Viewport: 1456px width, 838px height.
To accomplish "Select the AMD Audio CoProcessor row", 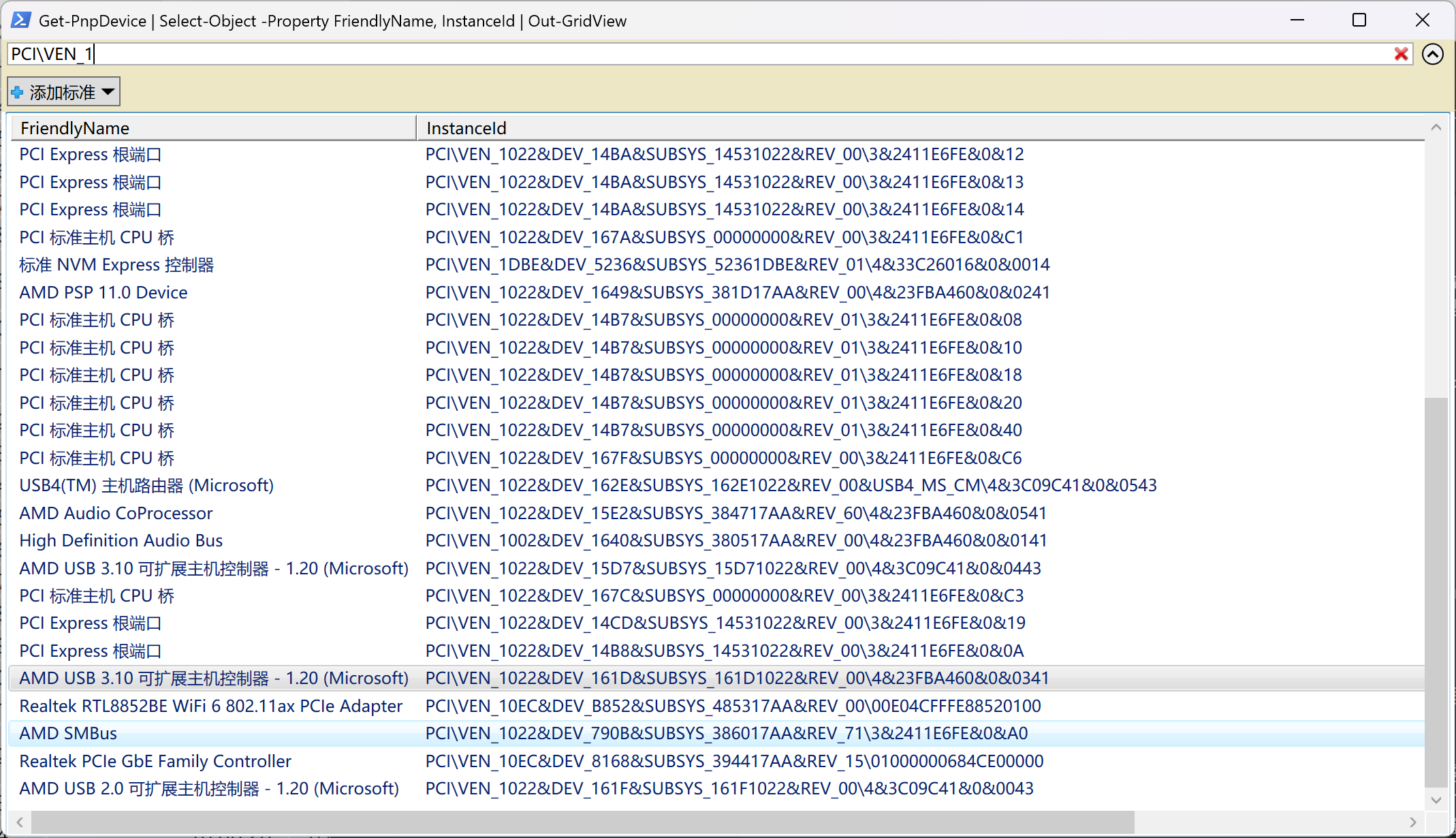I will [116, 514].
